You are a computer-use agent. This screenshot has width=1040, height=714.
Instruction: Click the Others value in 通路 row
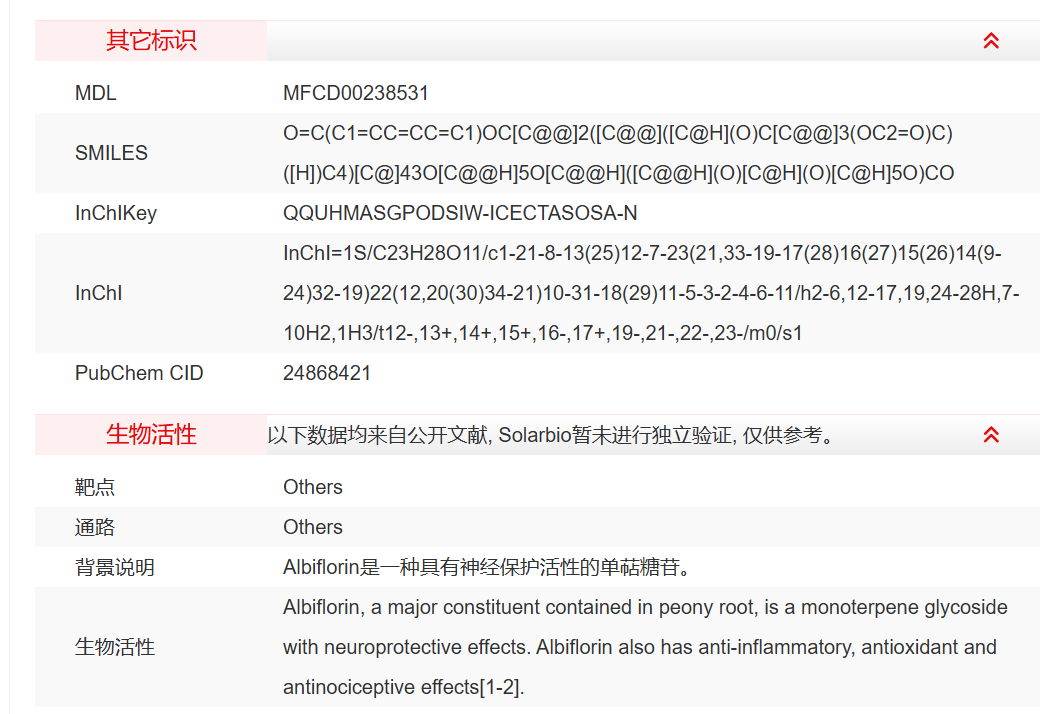pos(313,527)
